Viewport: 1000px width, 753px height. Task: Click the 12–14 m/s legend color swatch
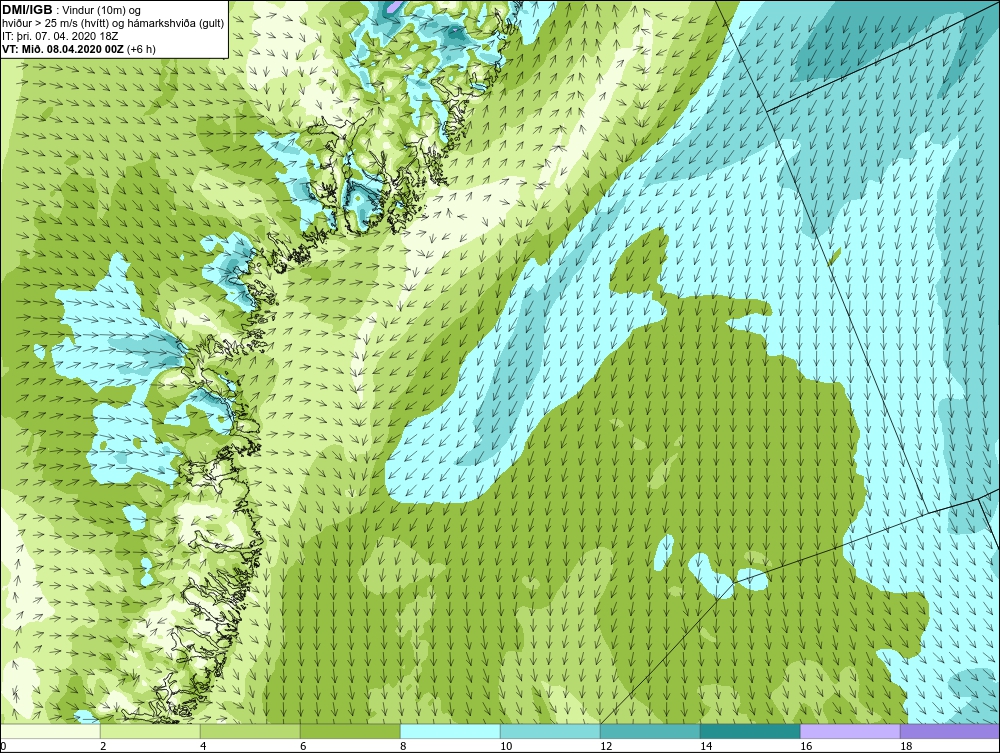pyautogui.click(x=650, y=731)
